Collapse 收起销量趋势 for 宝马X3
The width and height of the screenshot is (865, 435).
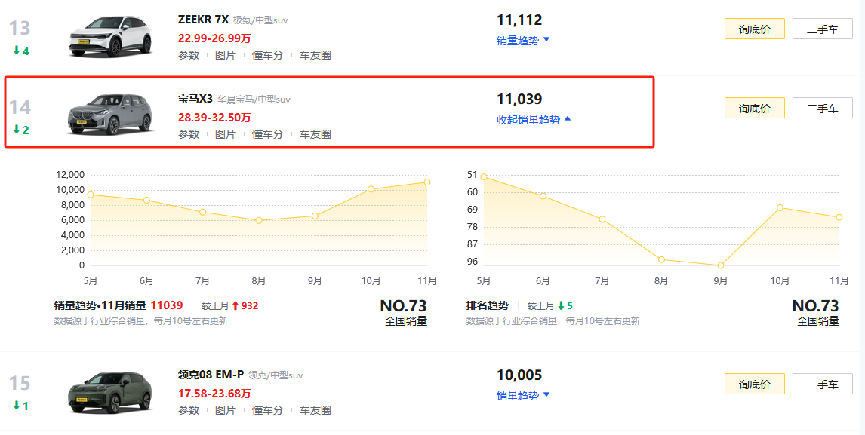pyautogui.click(x=533, y=119)
